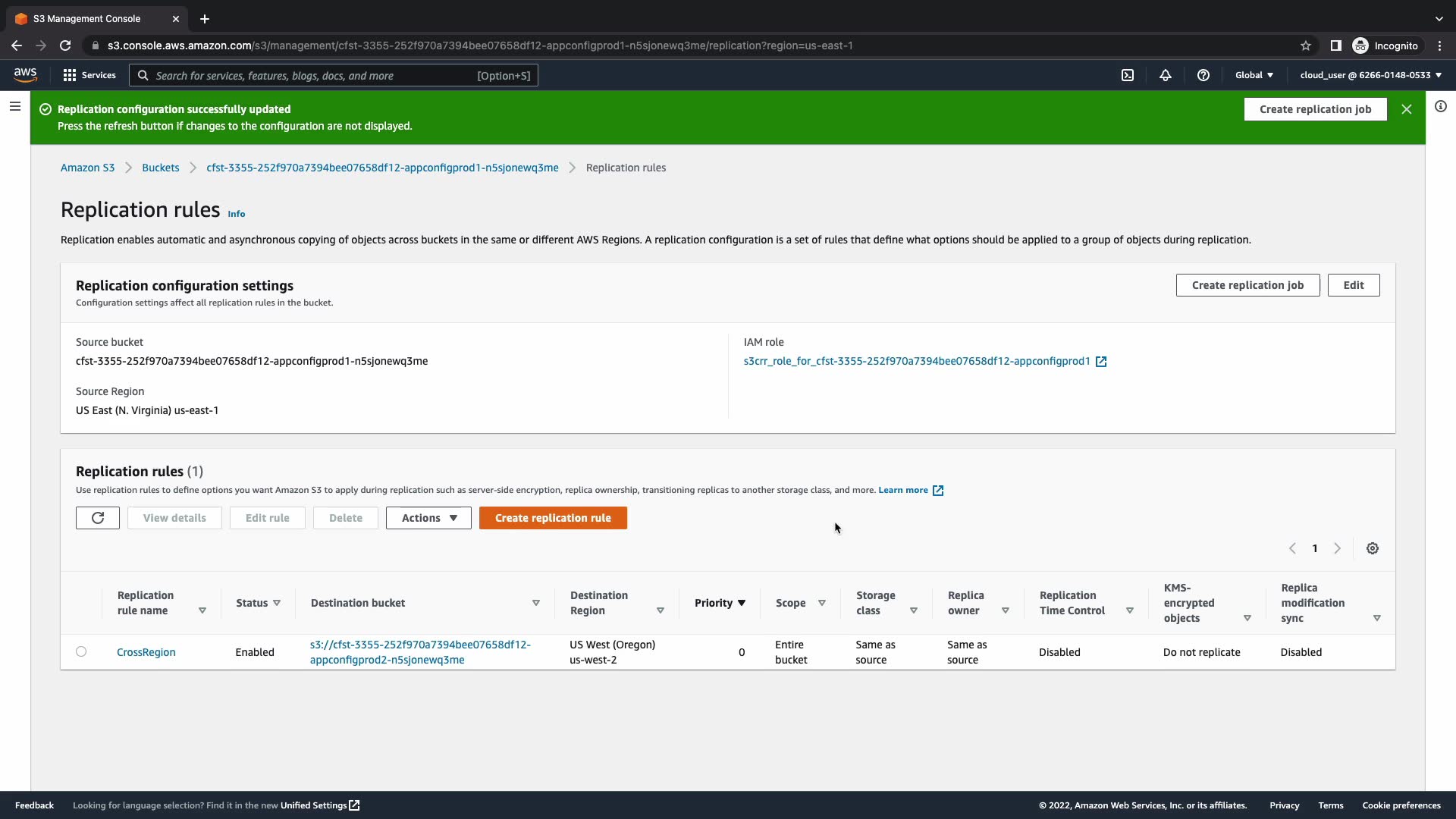This screenshot has width=1456, height=819.
Task: Open the Actions dropdown
Action: pos(428,518)
